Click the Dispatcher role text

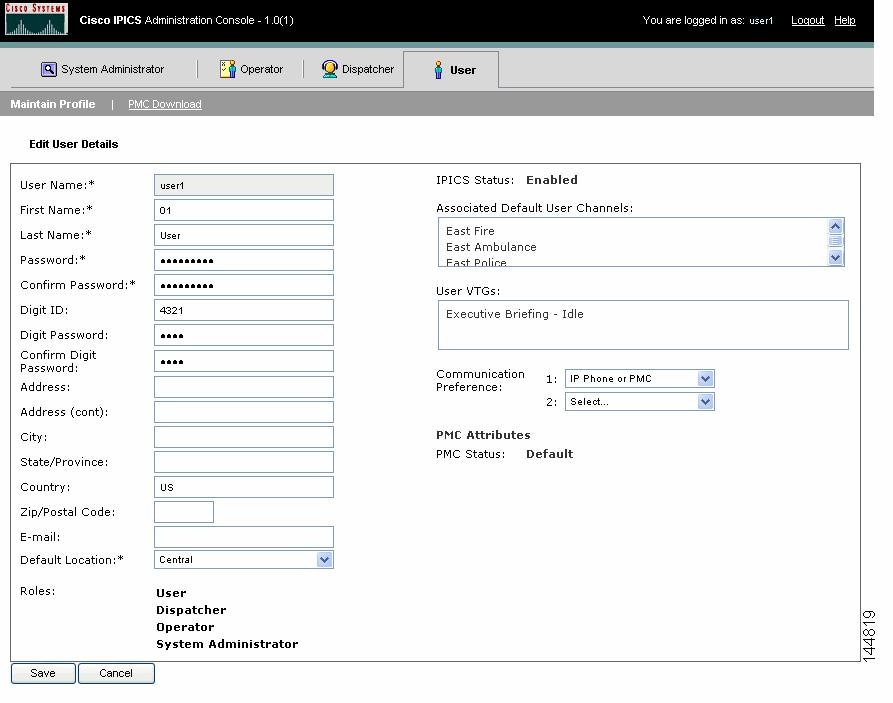coord(191,610)
